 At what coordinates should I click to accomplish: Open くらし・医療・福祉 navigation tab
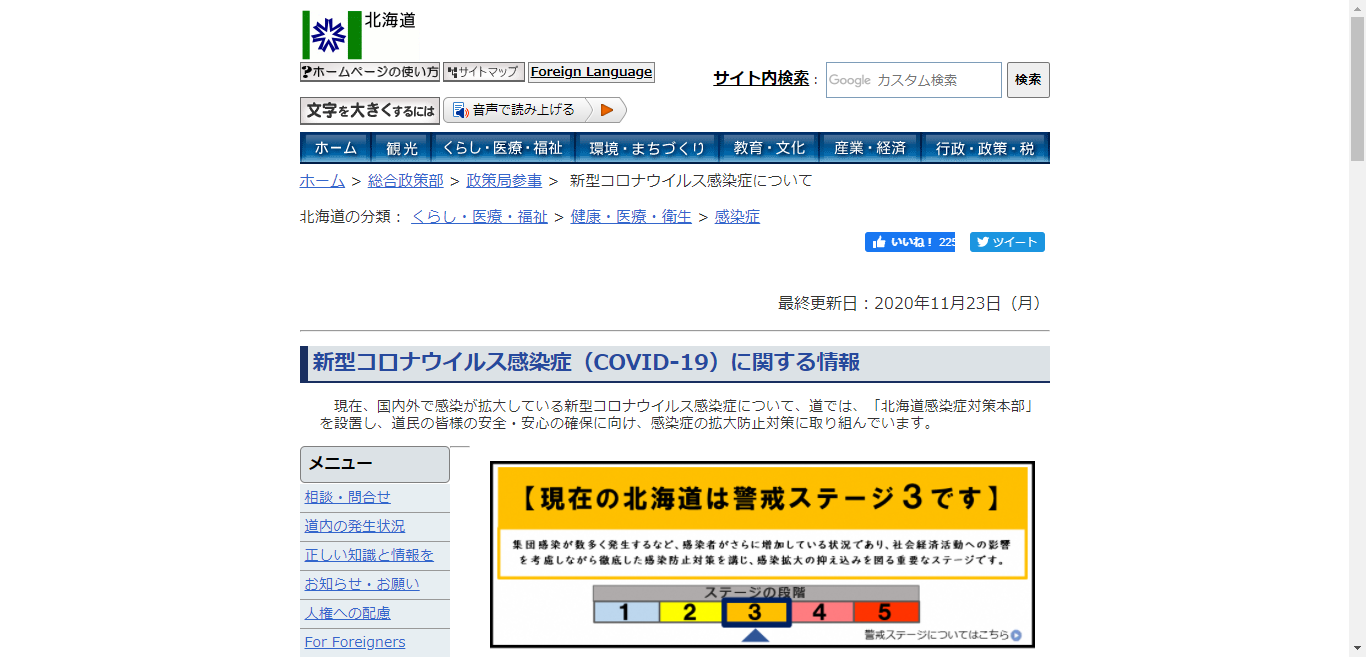pos(502,148)
